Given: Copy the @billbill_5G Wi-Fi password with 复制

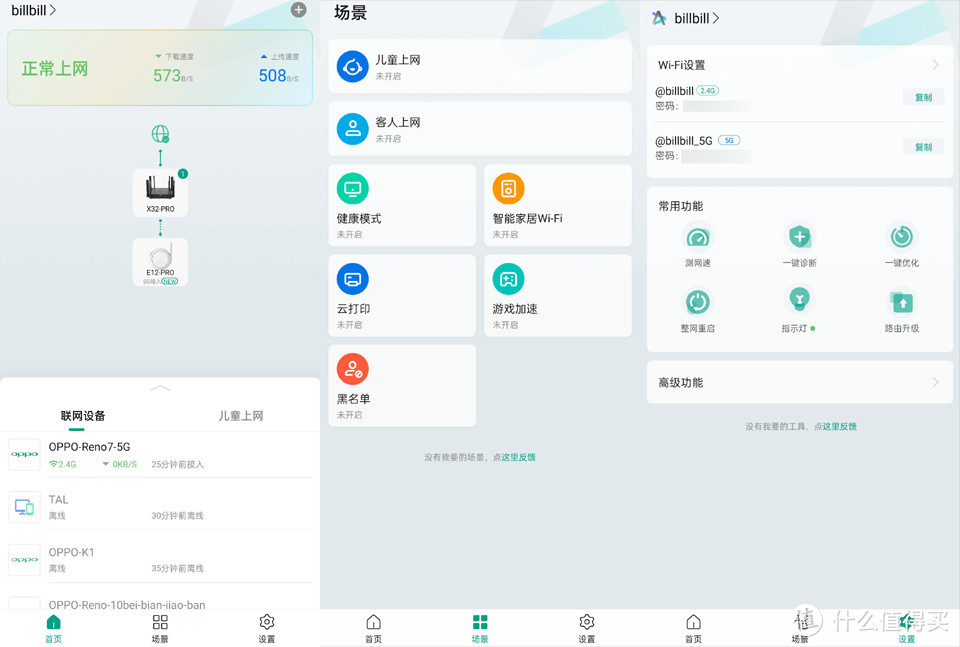Looking at the screenshot, I should pos(922,146).
